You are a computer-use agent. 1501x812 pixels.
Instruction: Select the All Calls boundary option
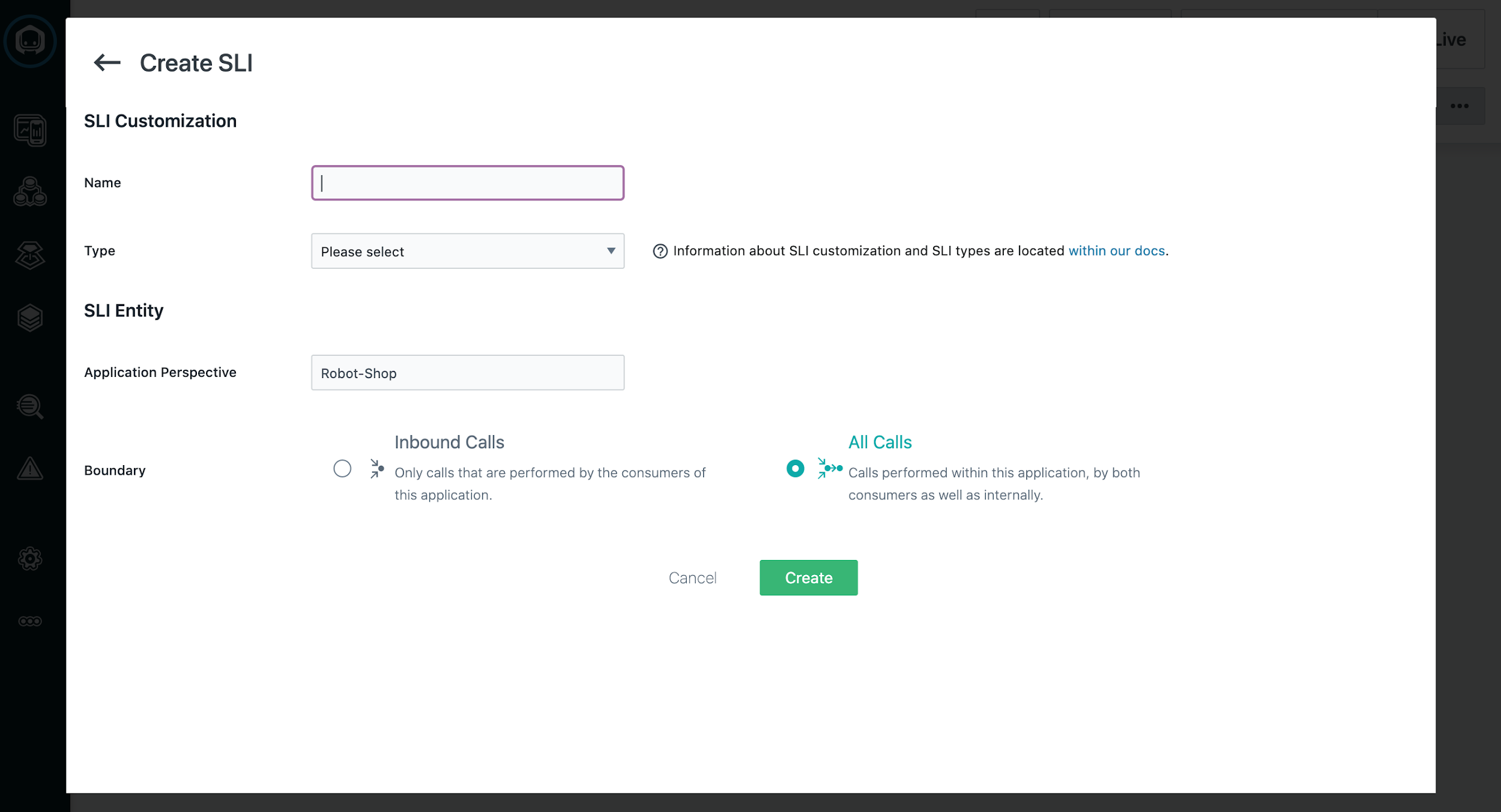(x=796, y=469)
